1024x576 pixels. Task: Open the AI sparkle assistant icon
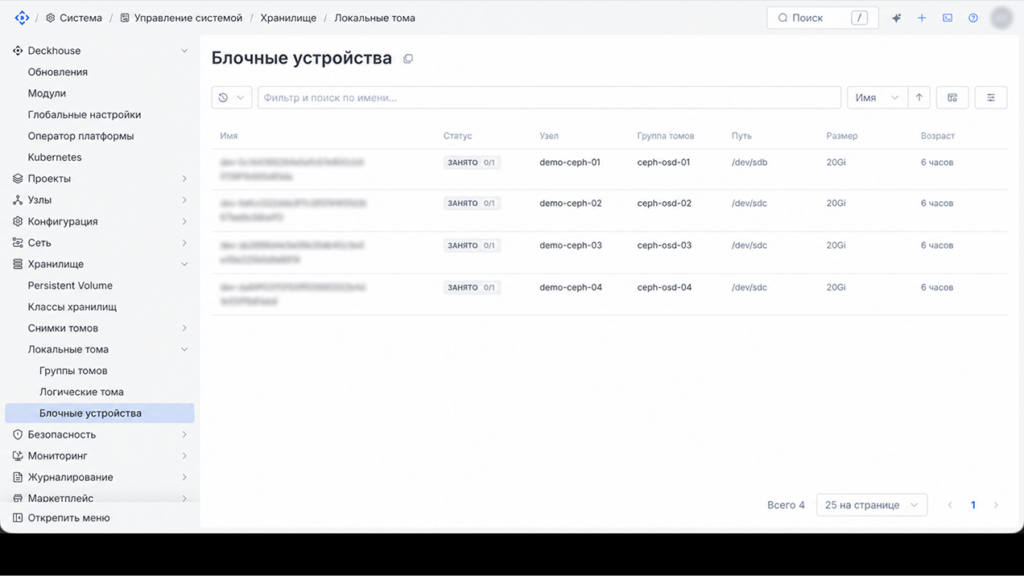(x=896, y=18)
